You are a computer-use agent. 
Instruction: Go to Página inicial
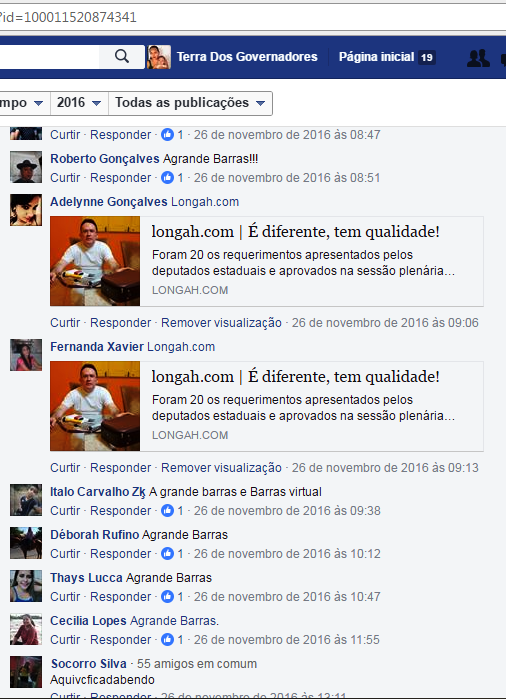(x=376, y=57)
